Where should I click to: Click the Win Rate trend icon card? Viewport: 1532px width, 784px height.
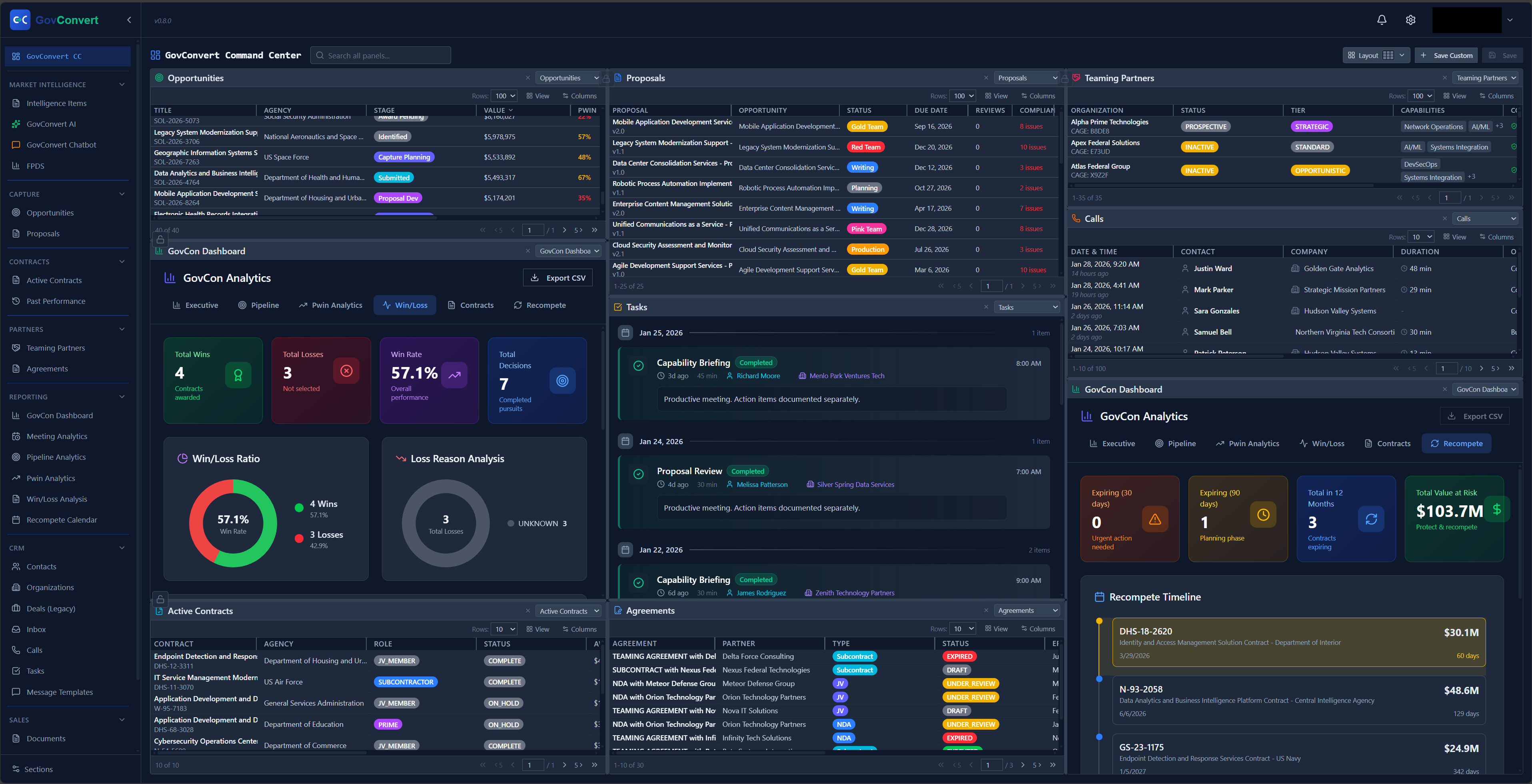pos(454,375)
